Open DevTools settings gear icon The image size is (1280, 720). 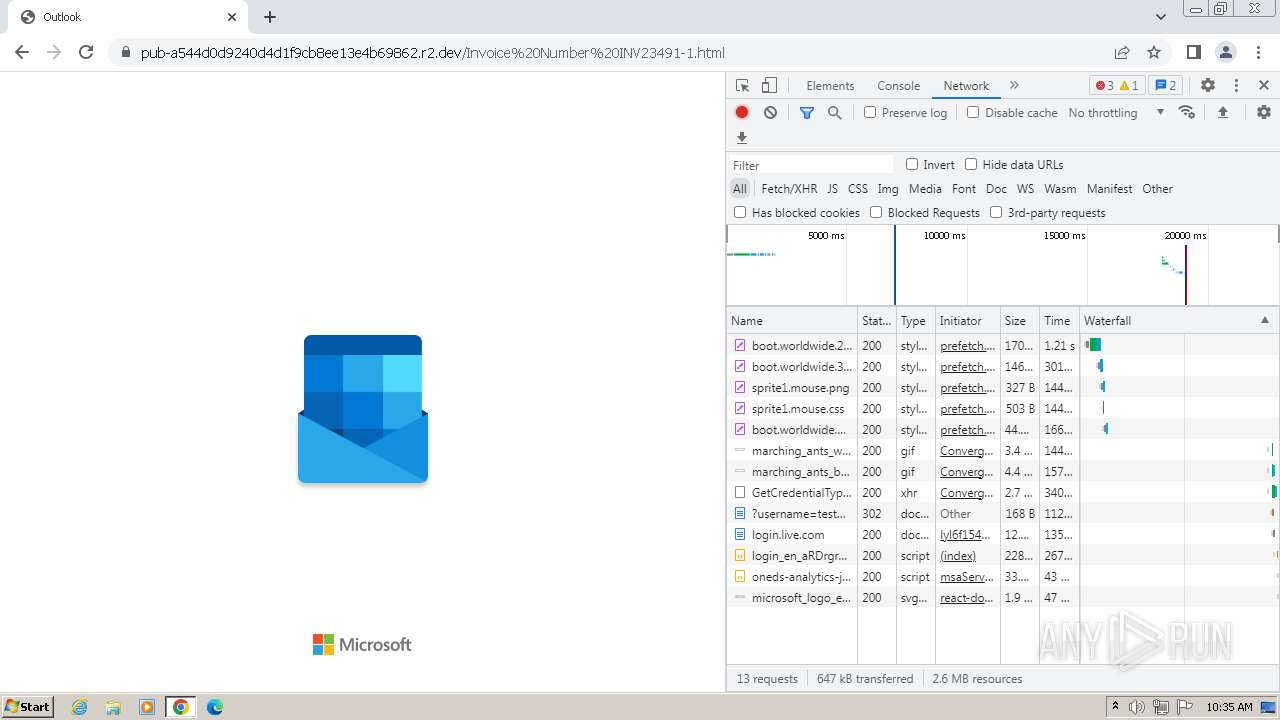(1208, 86)
